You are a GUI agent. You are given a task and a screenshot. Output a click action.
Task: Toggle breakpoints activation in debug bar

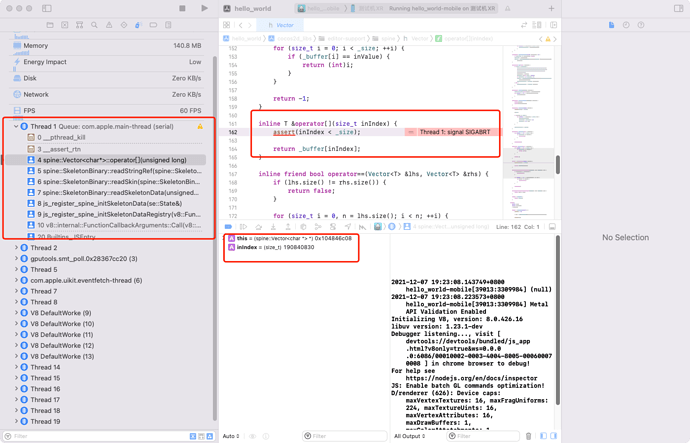pyautogui.click(x=228, y=227)
